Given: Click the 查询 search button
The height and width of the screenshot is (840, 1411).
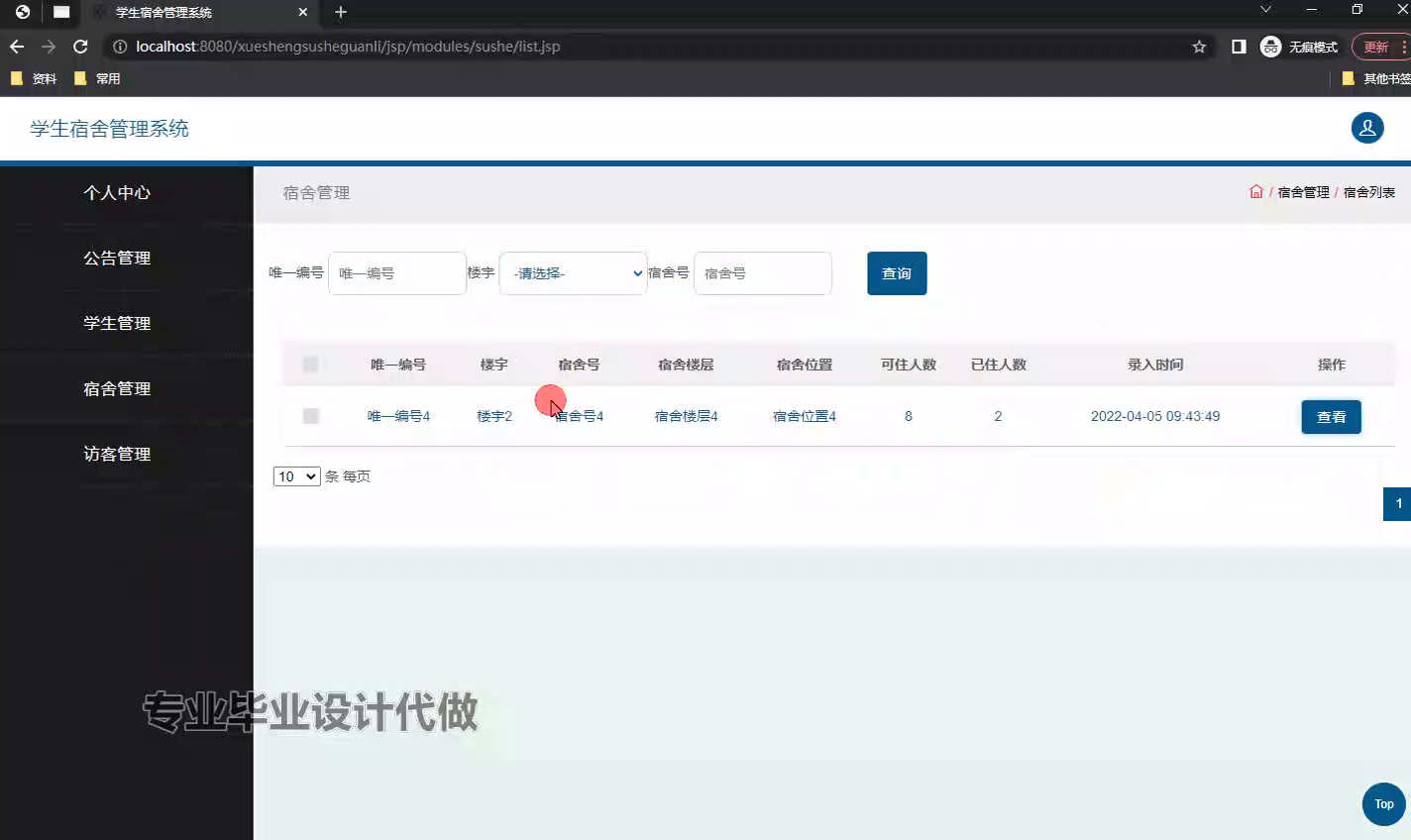Looking at the screenshot, I should (897, 273).
